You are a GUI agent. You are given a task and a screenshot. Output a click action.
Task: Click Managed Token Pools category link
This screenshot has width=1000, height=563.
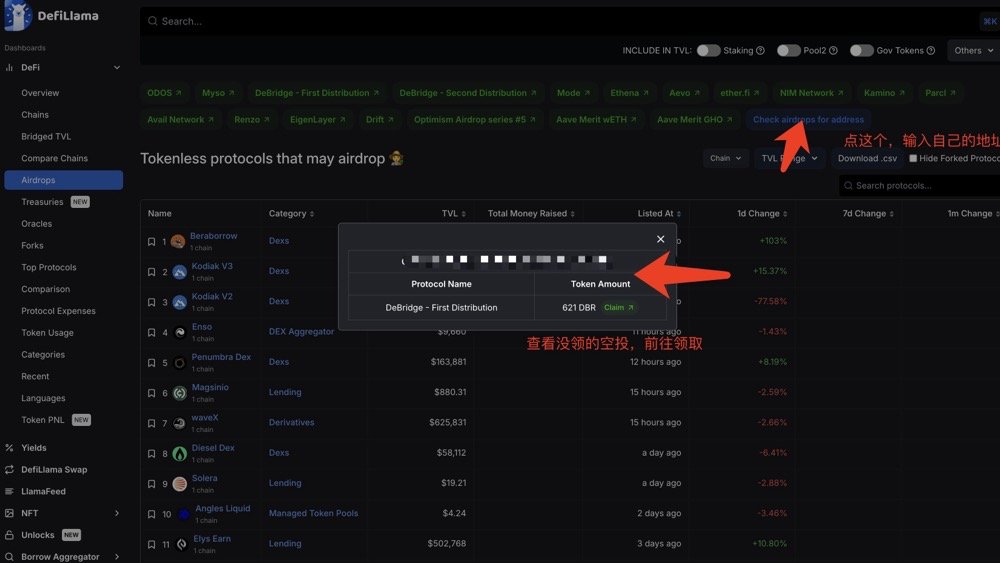coord(313,513)
